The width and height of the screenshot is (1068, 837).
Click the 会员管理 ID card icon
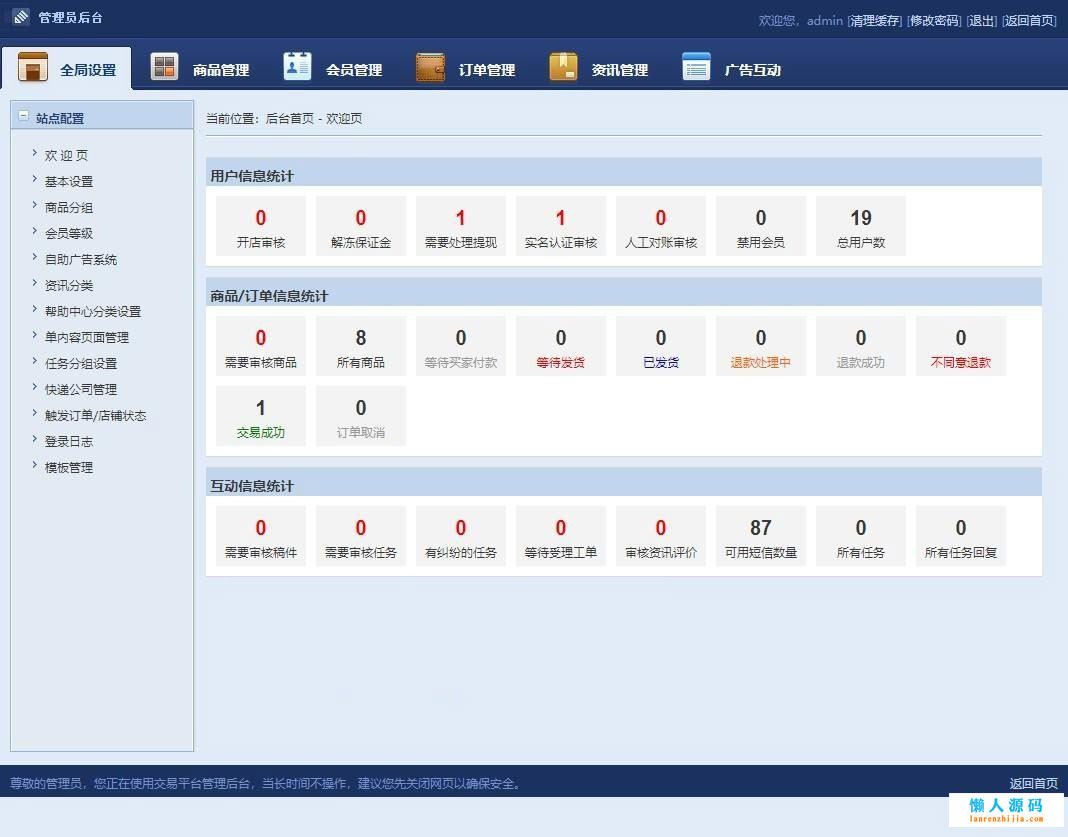point(297,67)
